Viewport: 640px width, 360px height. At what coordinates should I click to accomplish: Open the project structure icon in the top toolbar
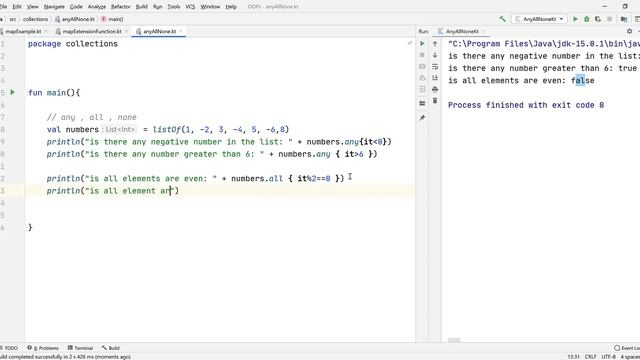tap(624, 19)
